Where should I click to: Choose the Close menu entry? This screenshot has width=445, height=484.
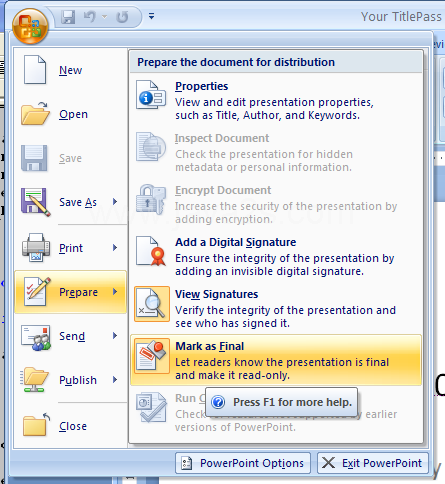coord(73,426)
